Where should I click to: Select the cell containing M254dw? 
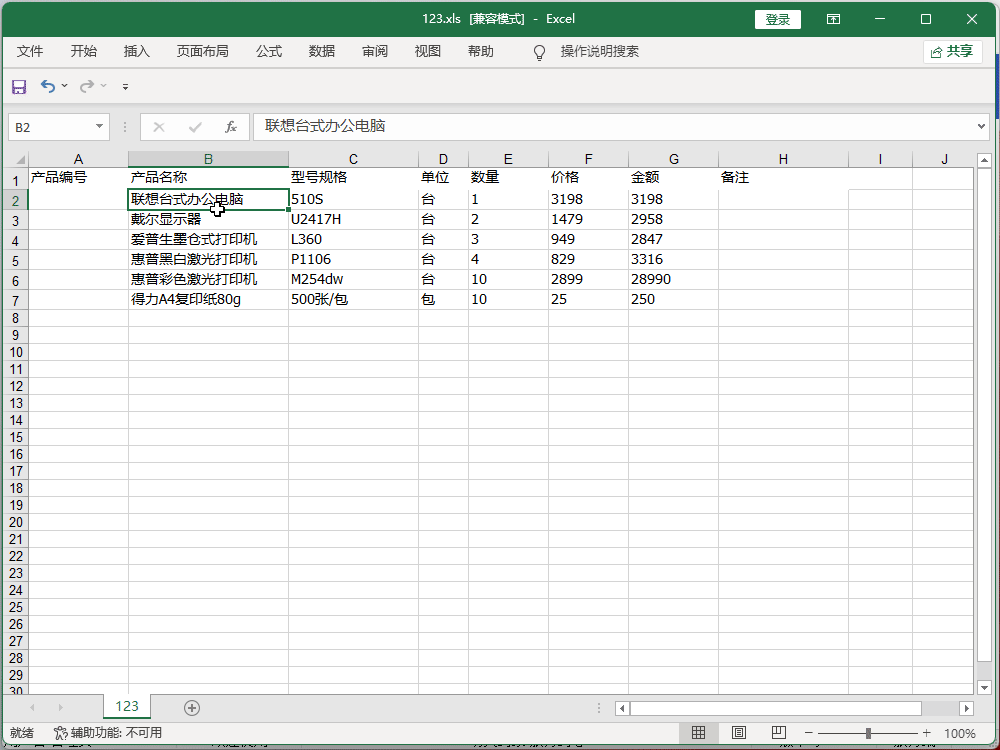click(353, 279)
